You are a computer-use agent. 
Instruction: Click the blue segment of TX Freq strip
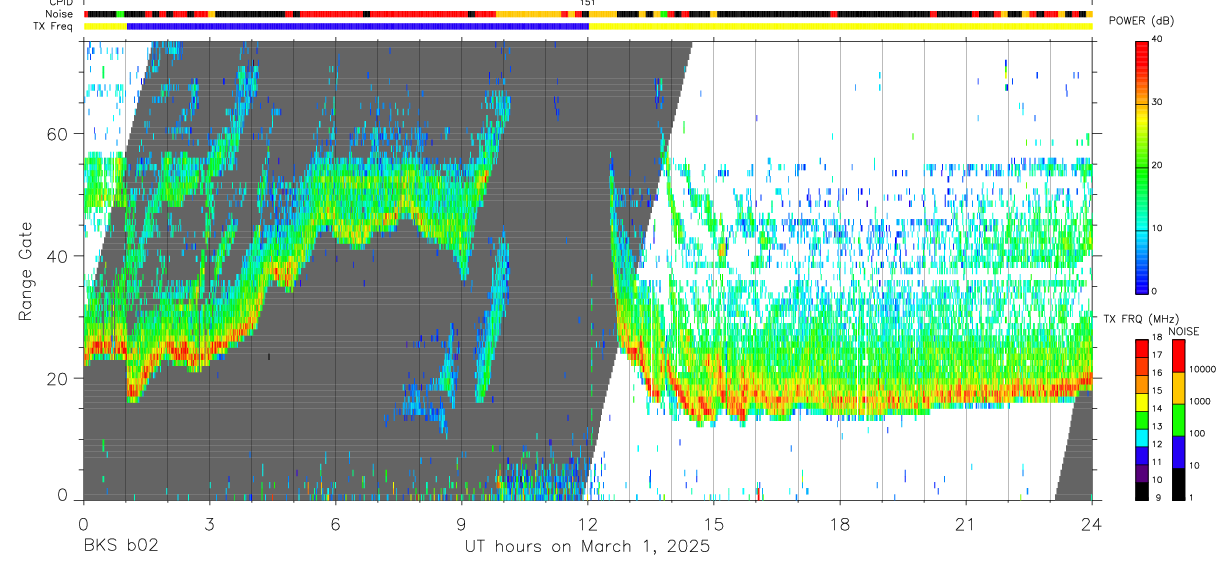point(357,26)
